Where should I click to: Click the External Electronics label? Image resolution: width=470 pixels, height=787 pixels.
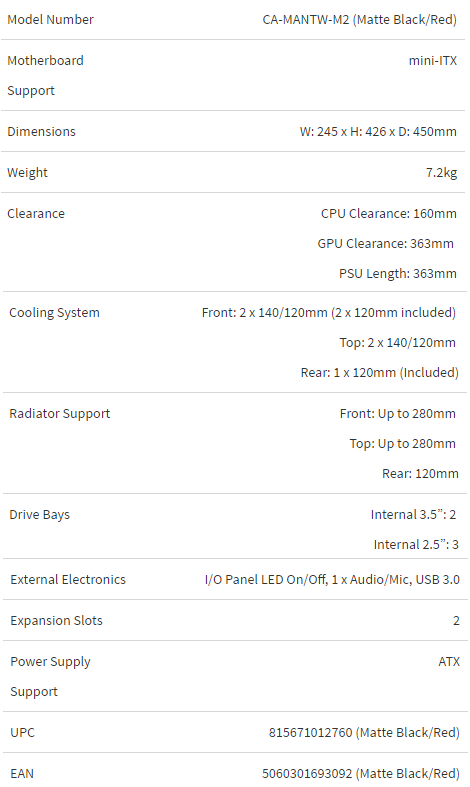pyautogui.click(x=68, y=580)
